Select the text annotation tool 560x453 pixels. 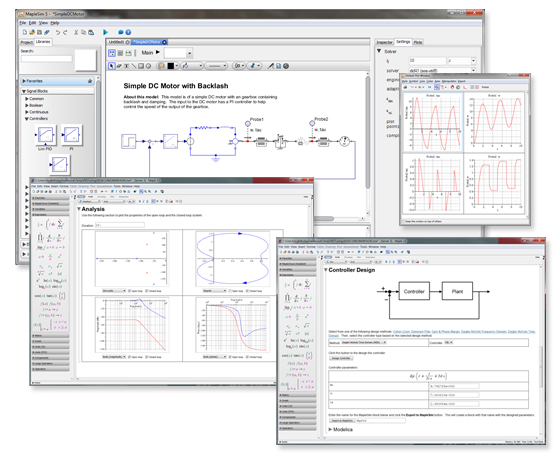126,66
